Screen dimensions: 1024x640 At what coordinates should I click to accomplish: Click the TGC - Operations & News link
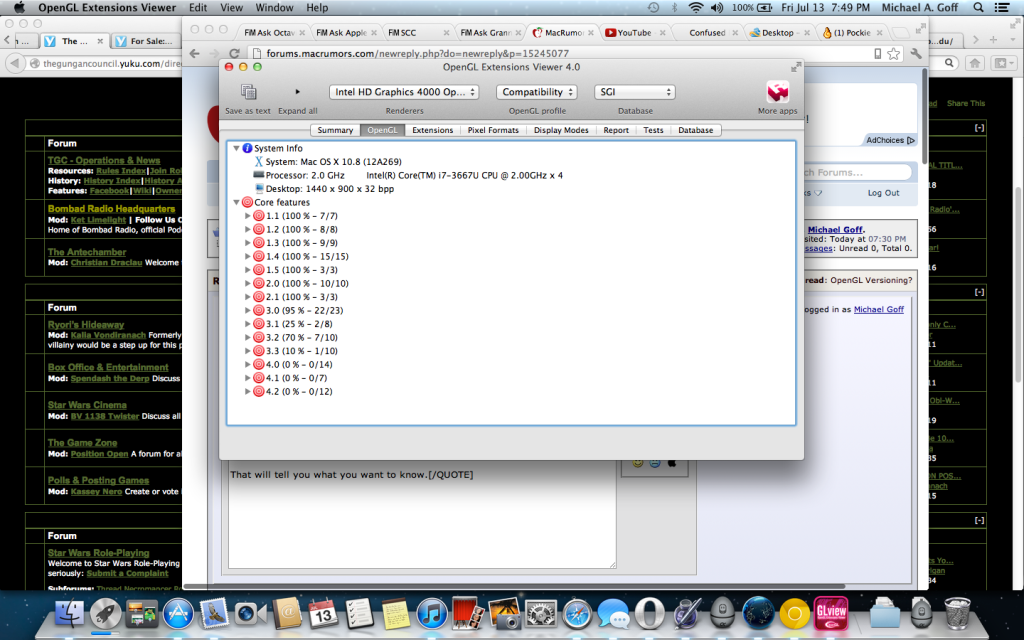[x=104, y=160]
